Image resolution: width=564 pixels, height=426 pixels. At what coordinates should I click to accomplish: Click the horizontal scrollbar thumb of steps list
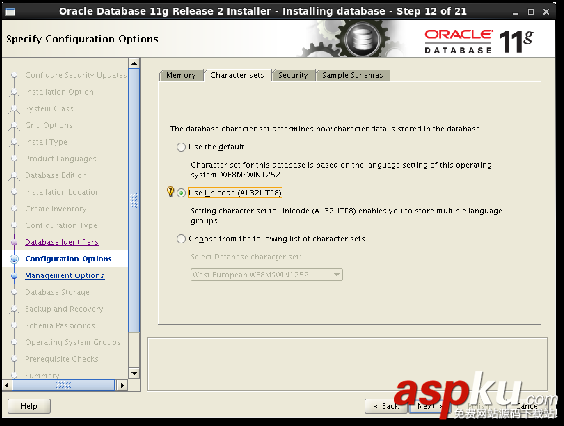64,385
